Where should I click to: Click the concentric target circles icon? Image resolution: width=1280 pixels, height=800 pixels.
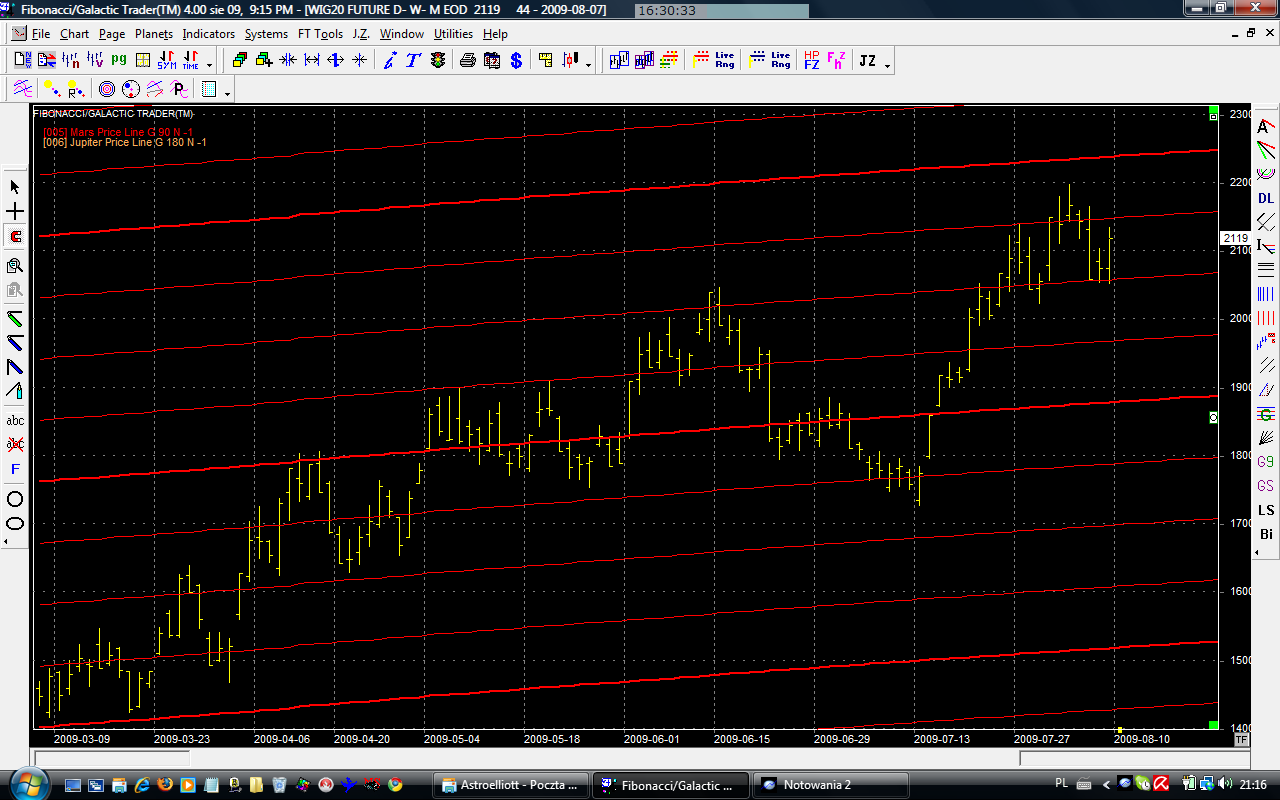point(106,90)
